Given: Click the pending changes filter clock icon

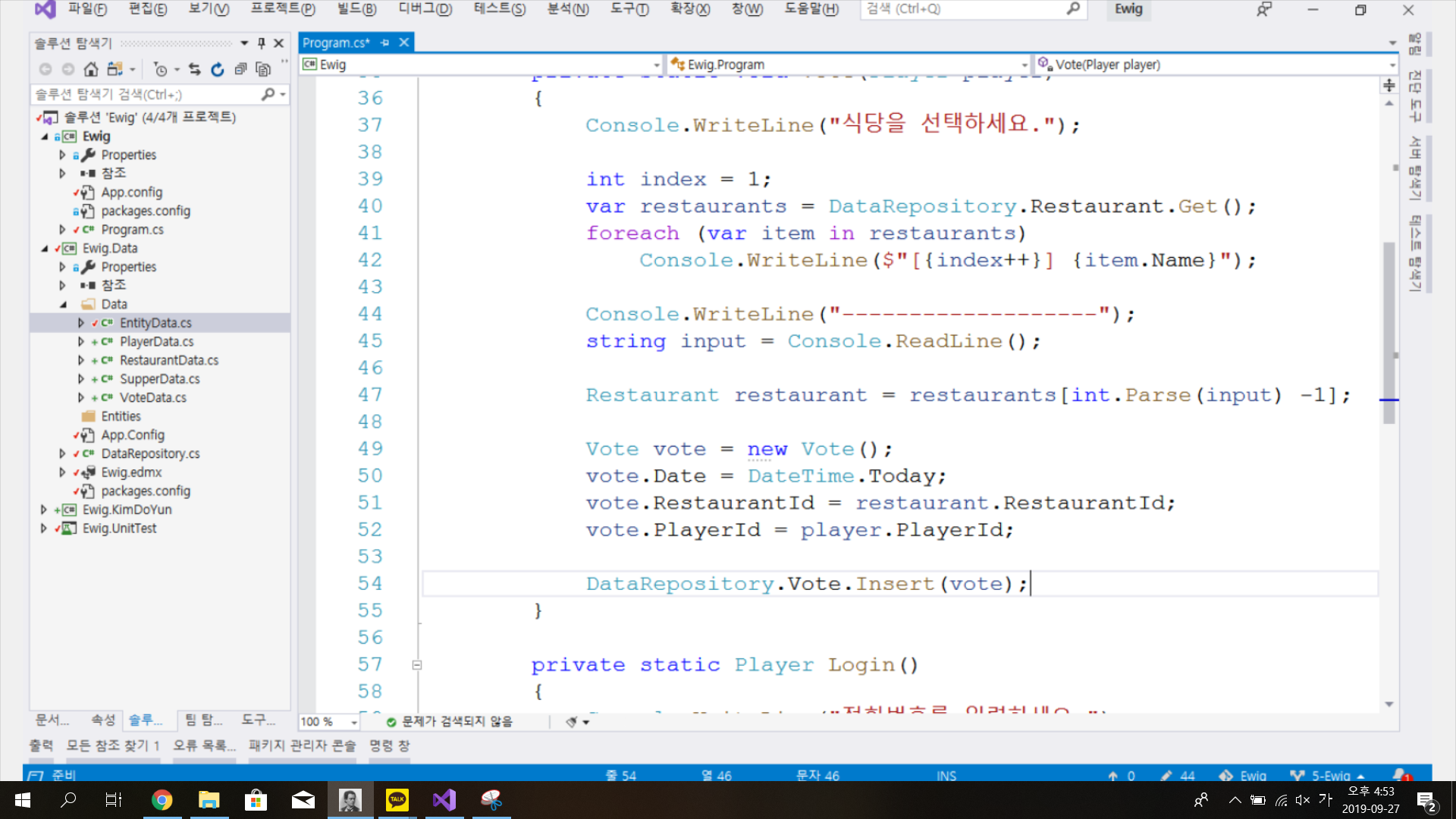Looking at the screenshot, I should click(x=160, y=70).
